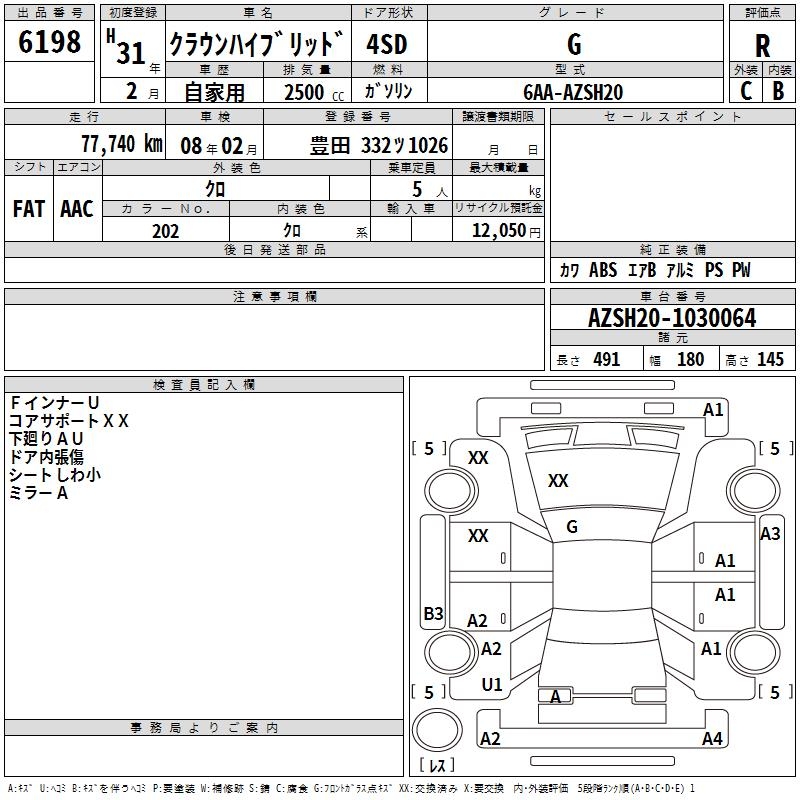Click air conditioner value AAC

click(77, 209)
